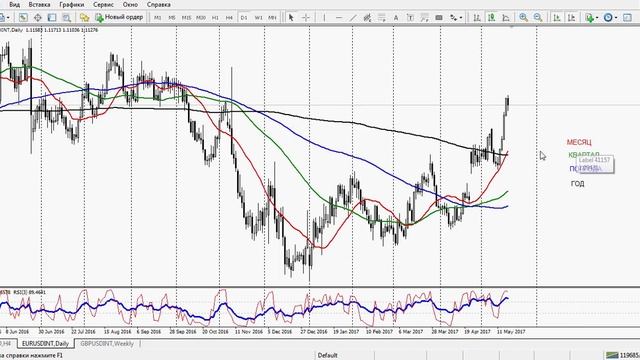Image resolution: width=640 pixels, height=360 pixels.
Task: Open the Окно menu
Action: coord(130,4)
